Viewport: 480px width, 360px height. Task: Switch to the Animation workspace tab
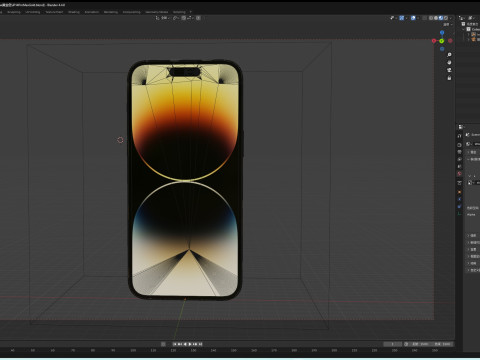click(x=92, y=12)
